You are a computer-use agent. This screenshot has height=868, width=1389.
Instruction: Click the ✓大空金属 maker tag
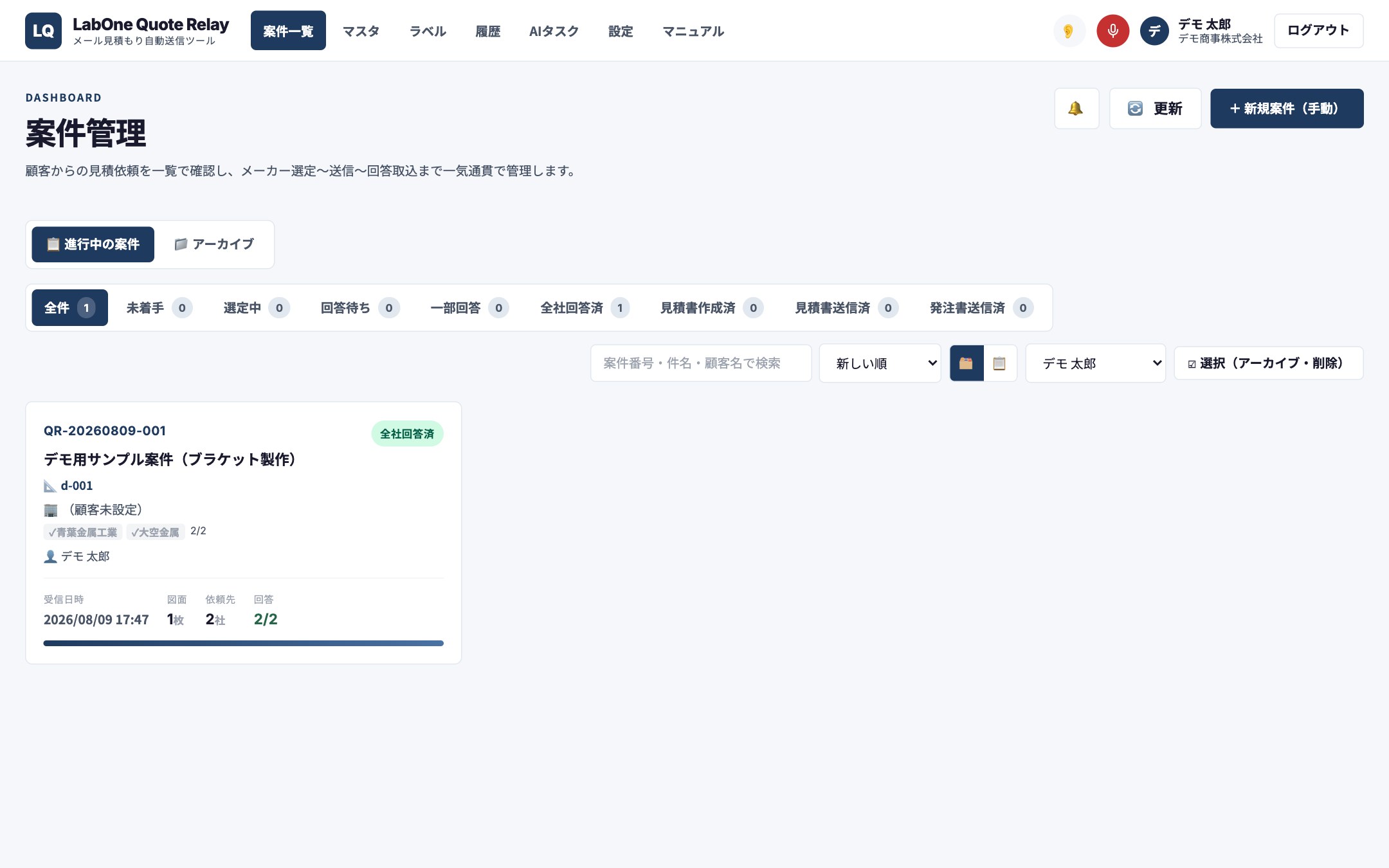(x=156, y=532)
